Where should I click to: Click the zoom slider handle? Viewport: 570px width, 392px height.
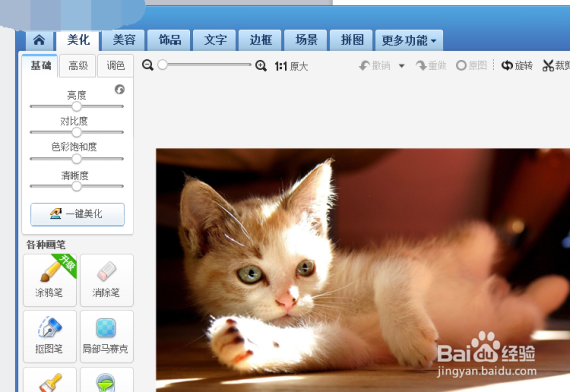pyautogui.click(x=162, y=65)
